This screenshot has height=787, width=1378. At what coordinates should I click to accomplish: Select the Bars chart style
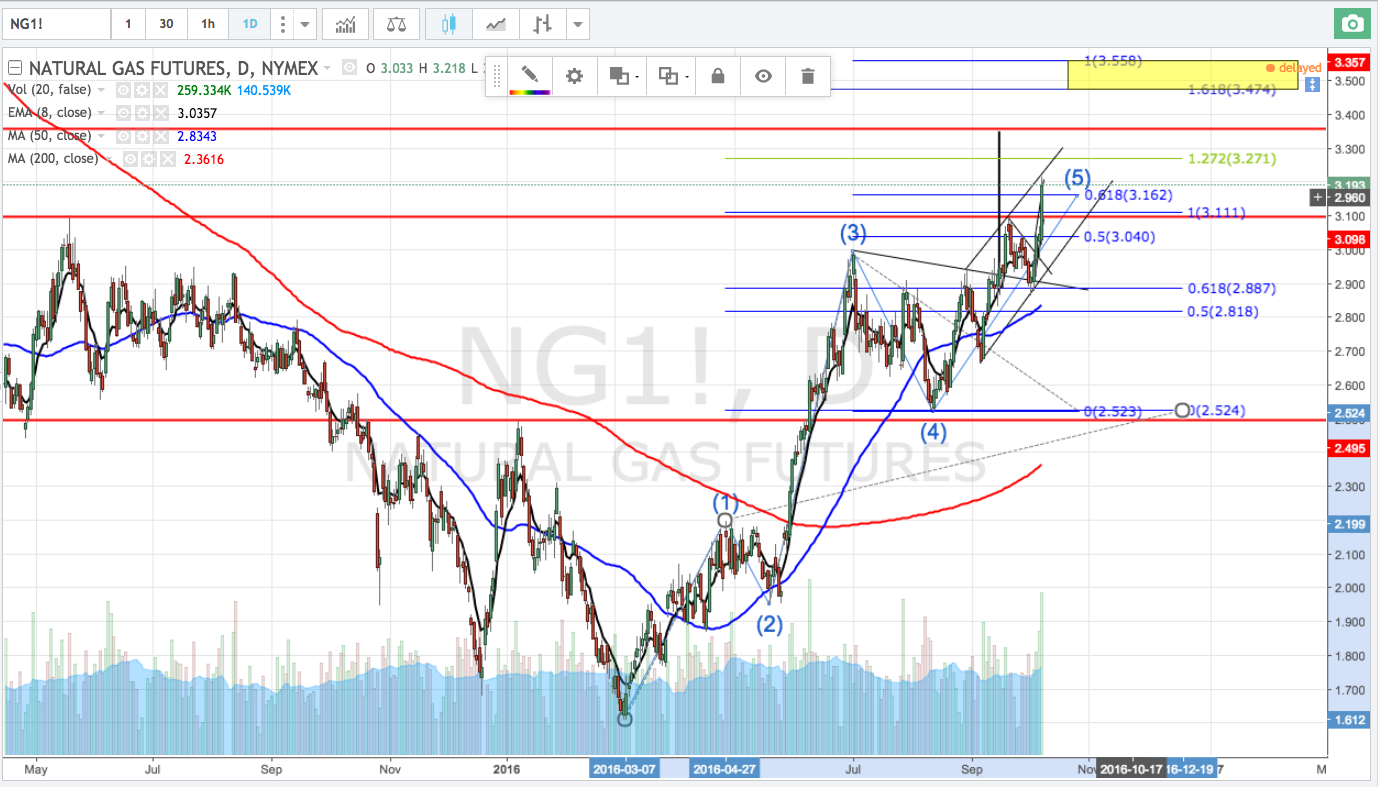(x=543, y=23)
